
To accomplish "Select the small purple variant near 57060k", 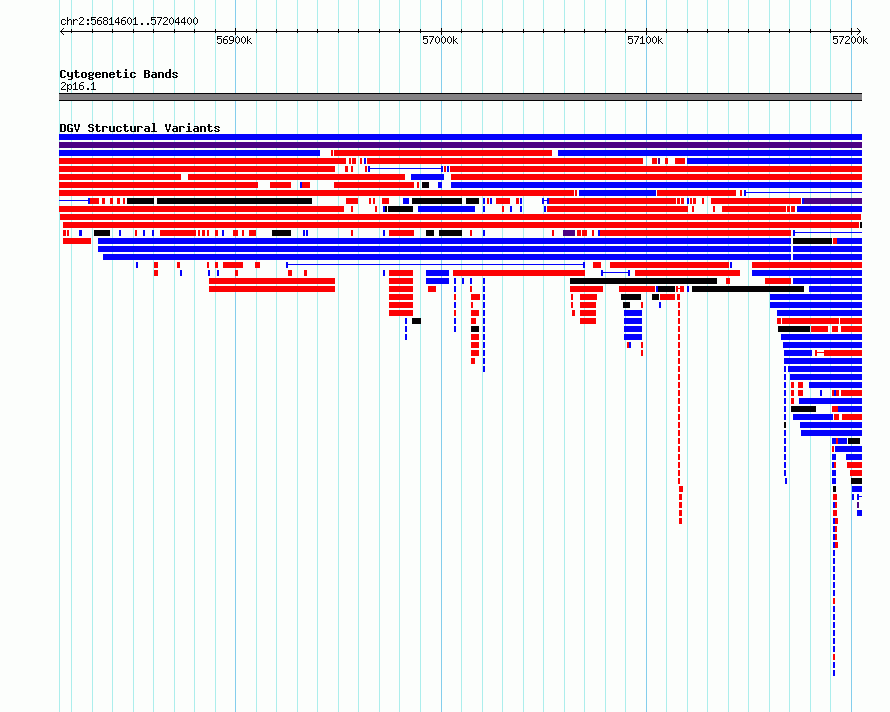I will [x=569, y=233].
